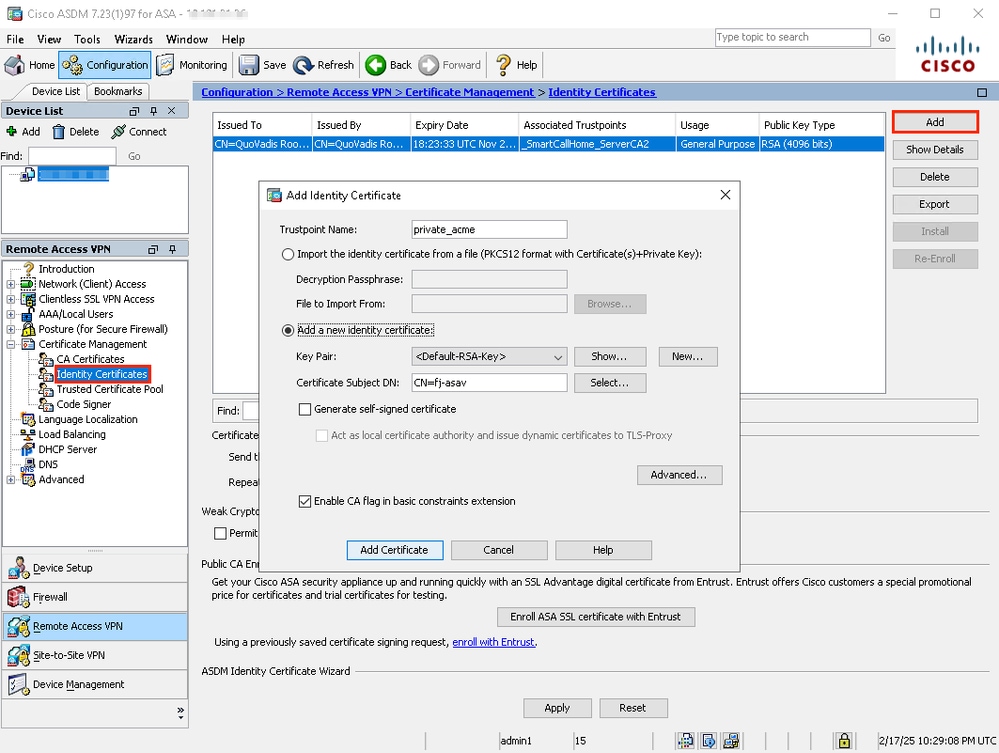
Task: Click the Show Details button
Action: coord(935,150)
